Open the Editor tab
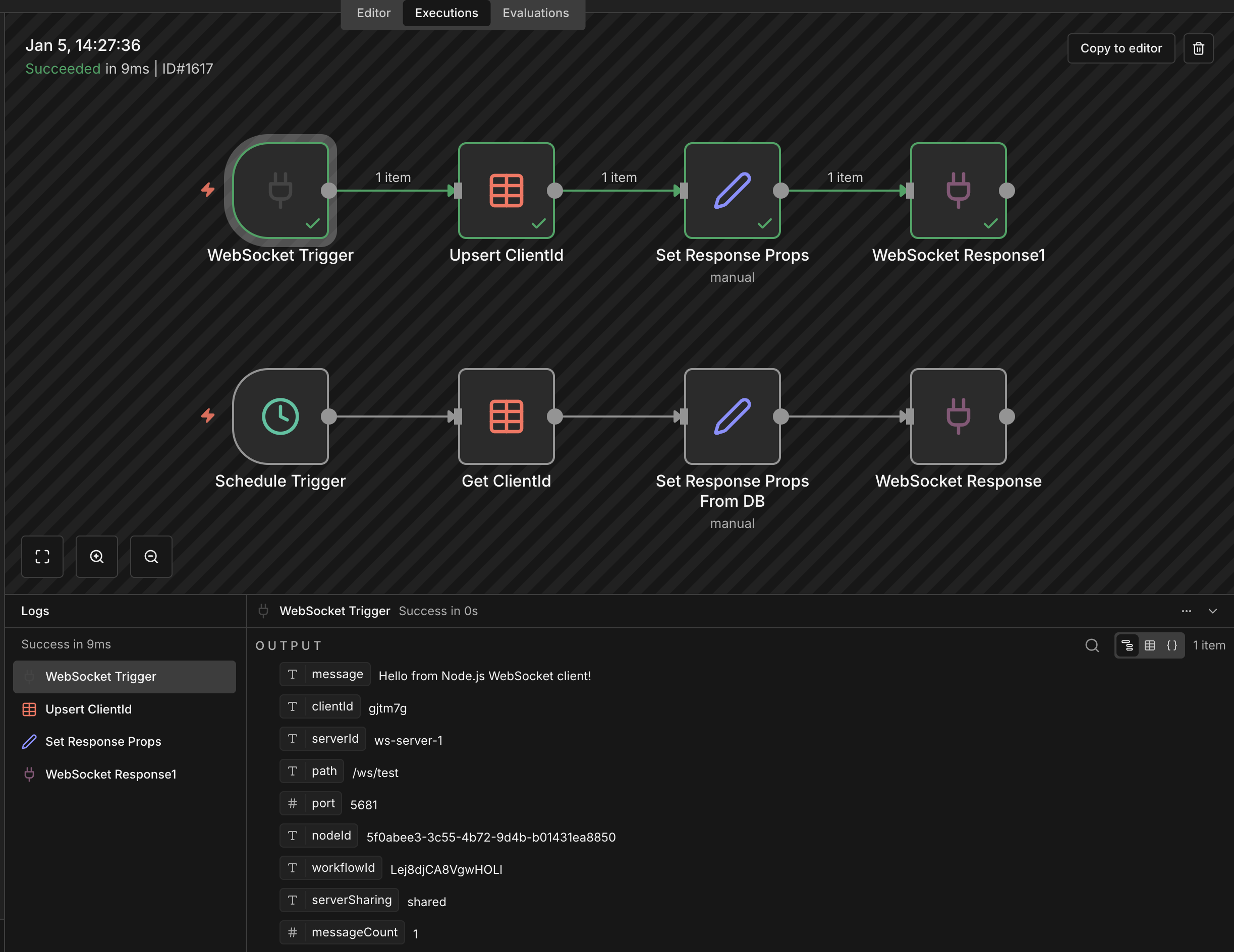Screen dimensions: 1234x952 [373, 13]
